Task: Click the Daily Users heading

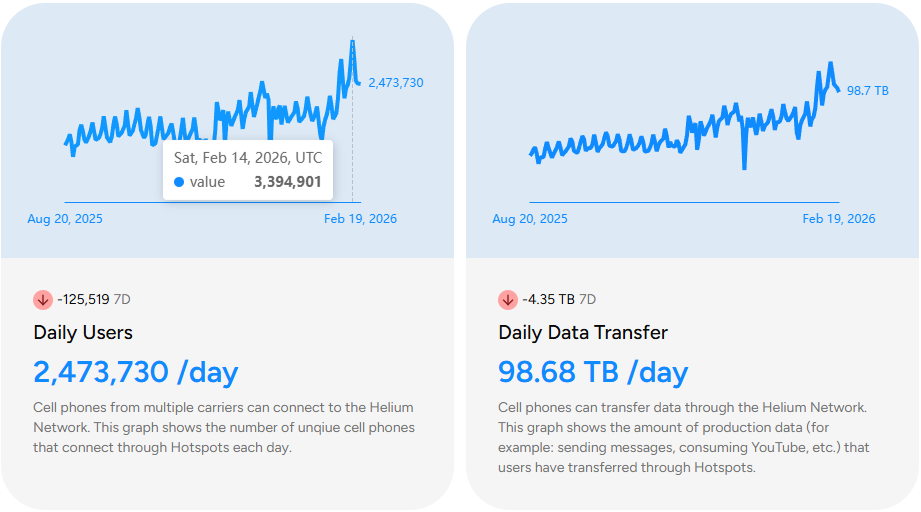Action: click(83, 333)
